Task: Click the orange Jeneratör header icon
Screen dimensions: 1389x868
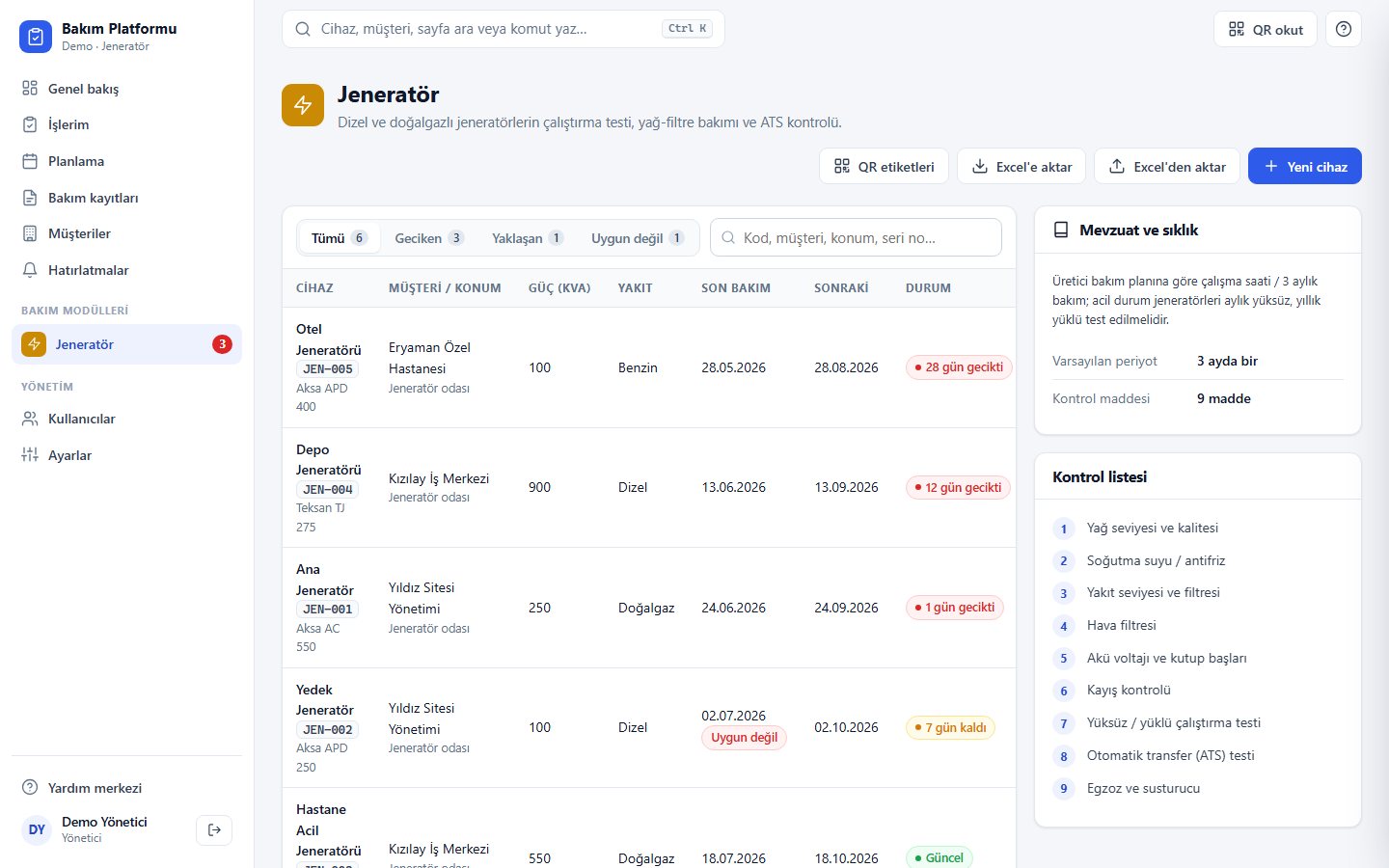Action: (x=303, y=105)
